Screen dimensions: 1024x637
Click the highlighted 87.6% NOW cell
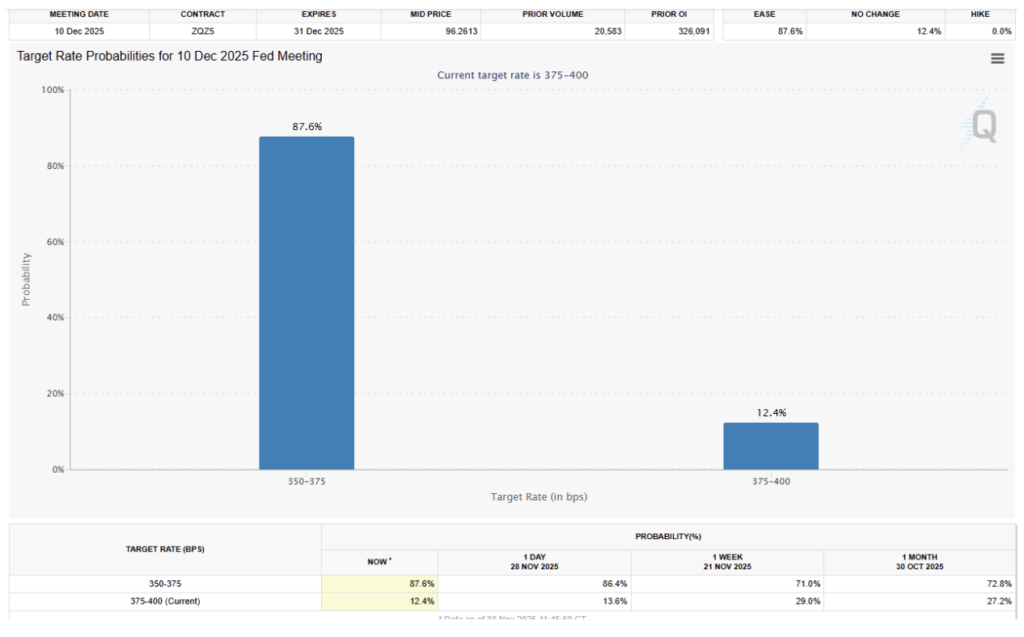click(380, 584)
